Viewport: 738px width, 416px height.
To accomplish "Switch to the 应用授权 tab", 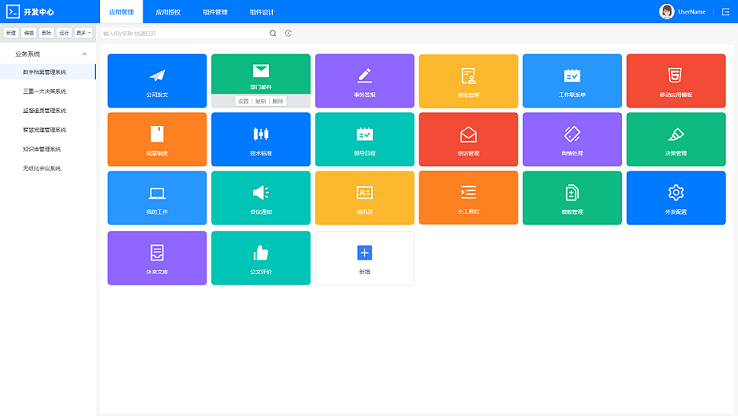I will (169, 11).
